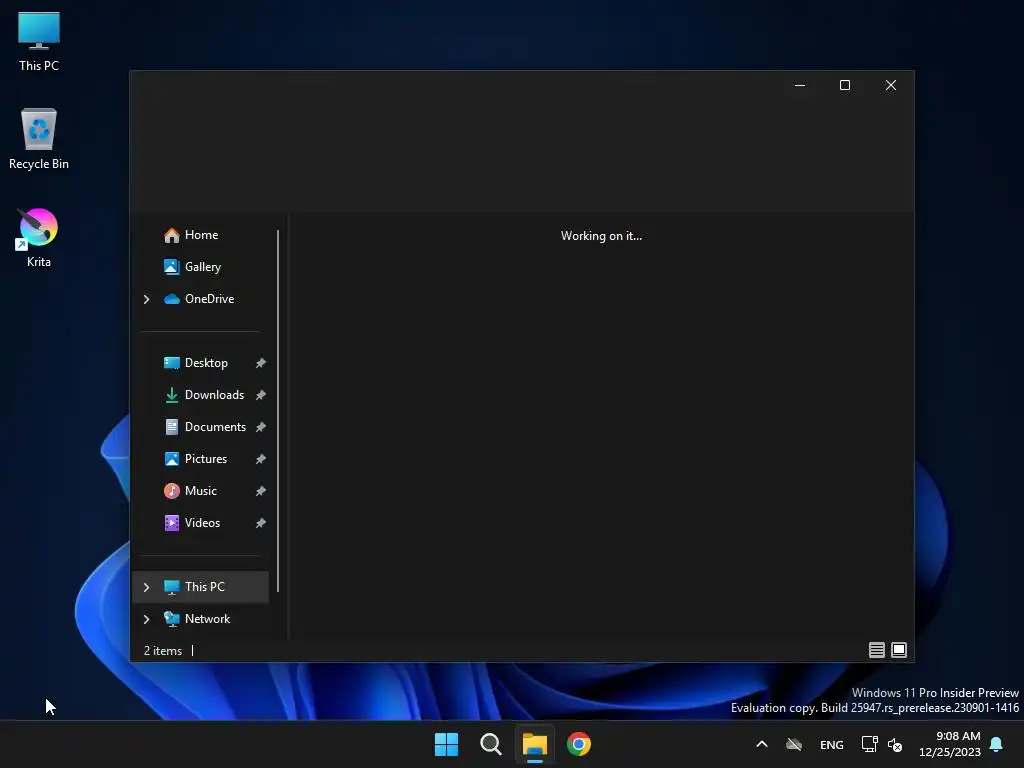Viewport: 1024px width, 768px height.
Task: Click the pin icon next to Videos
Action: (261, 523)
